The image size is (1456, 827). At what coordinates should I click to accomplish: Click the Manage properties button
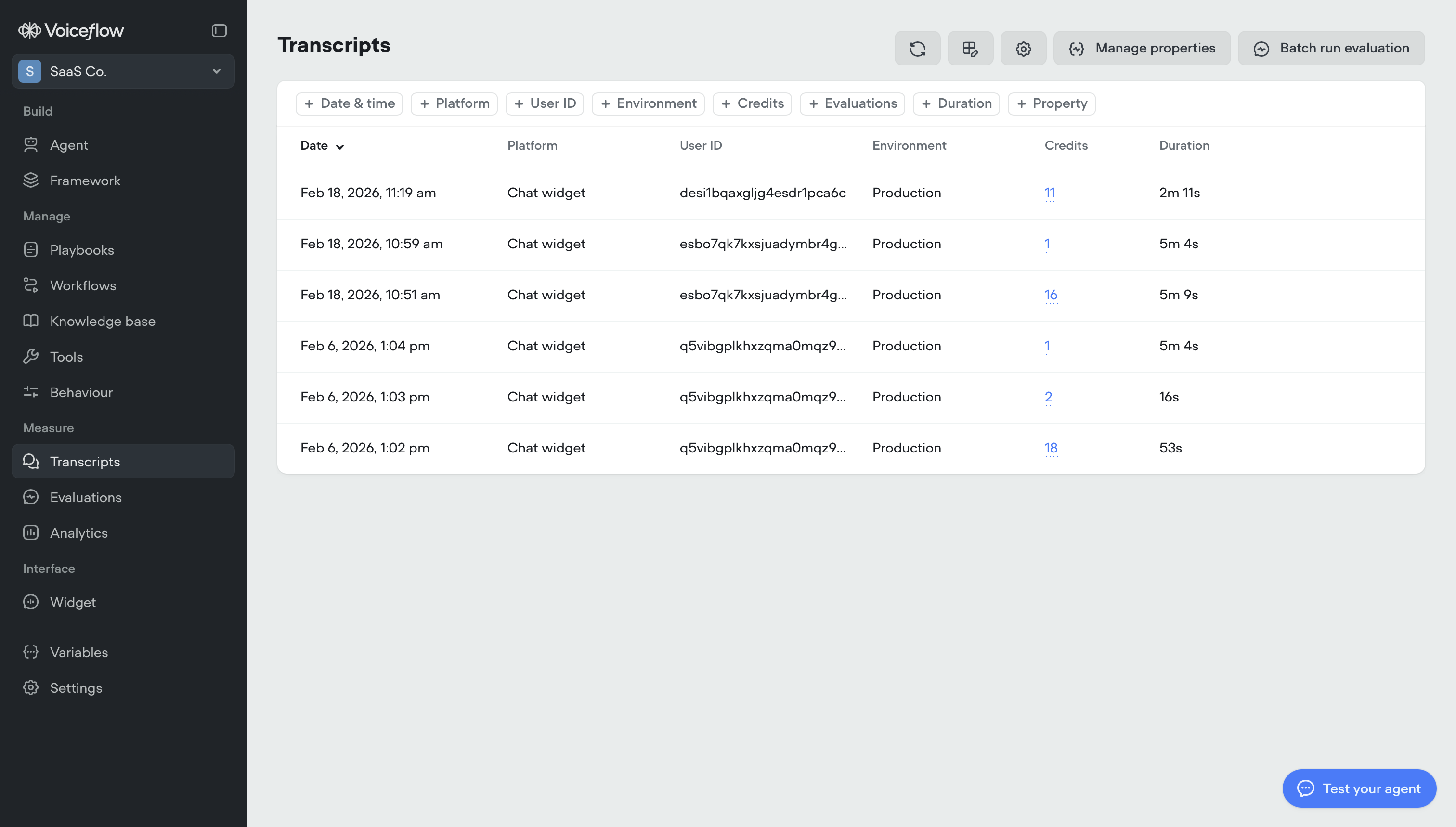[x=1142, y=48]
